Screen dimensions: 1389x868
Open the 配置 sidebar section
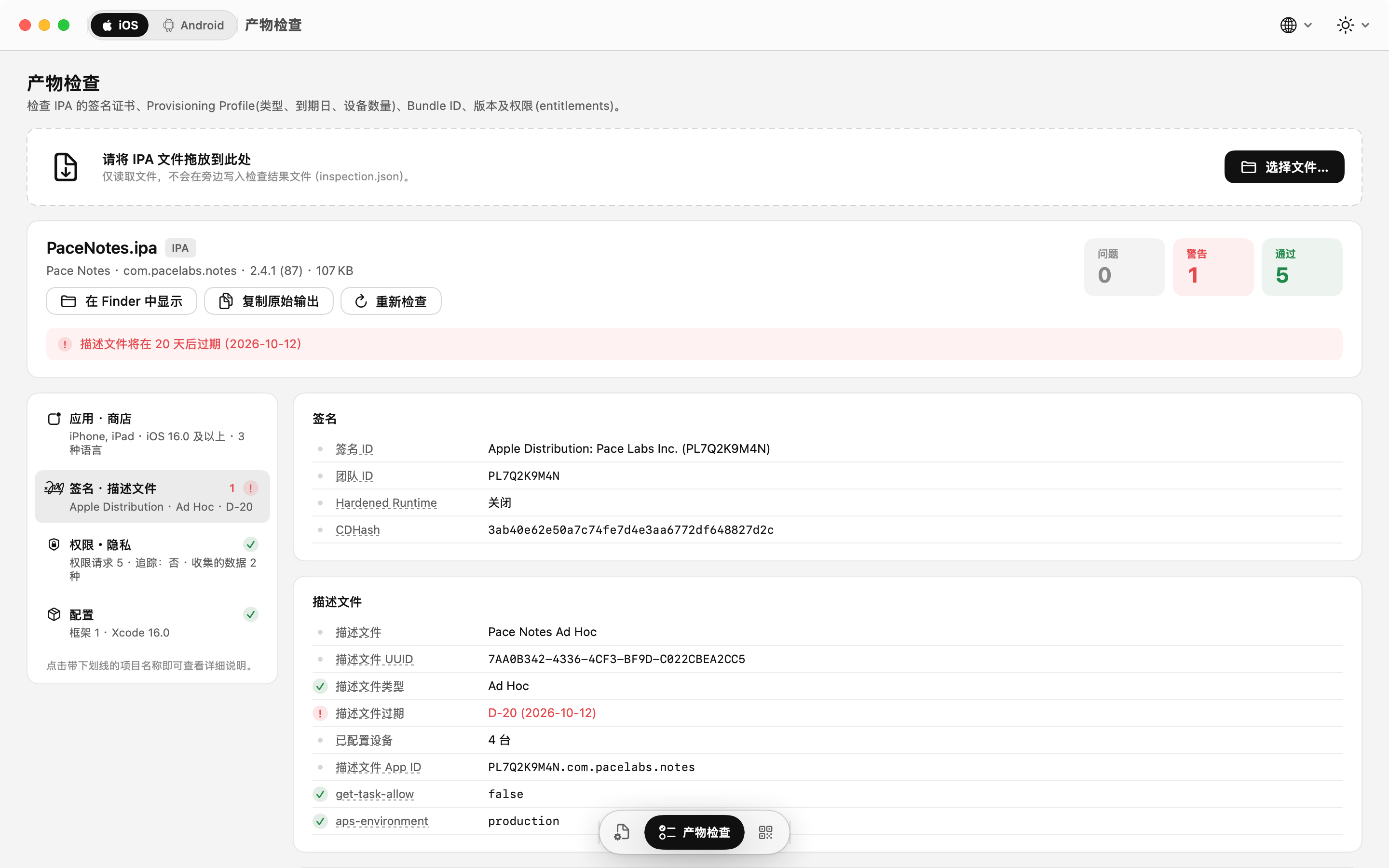click(x=152, y=623)
